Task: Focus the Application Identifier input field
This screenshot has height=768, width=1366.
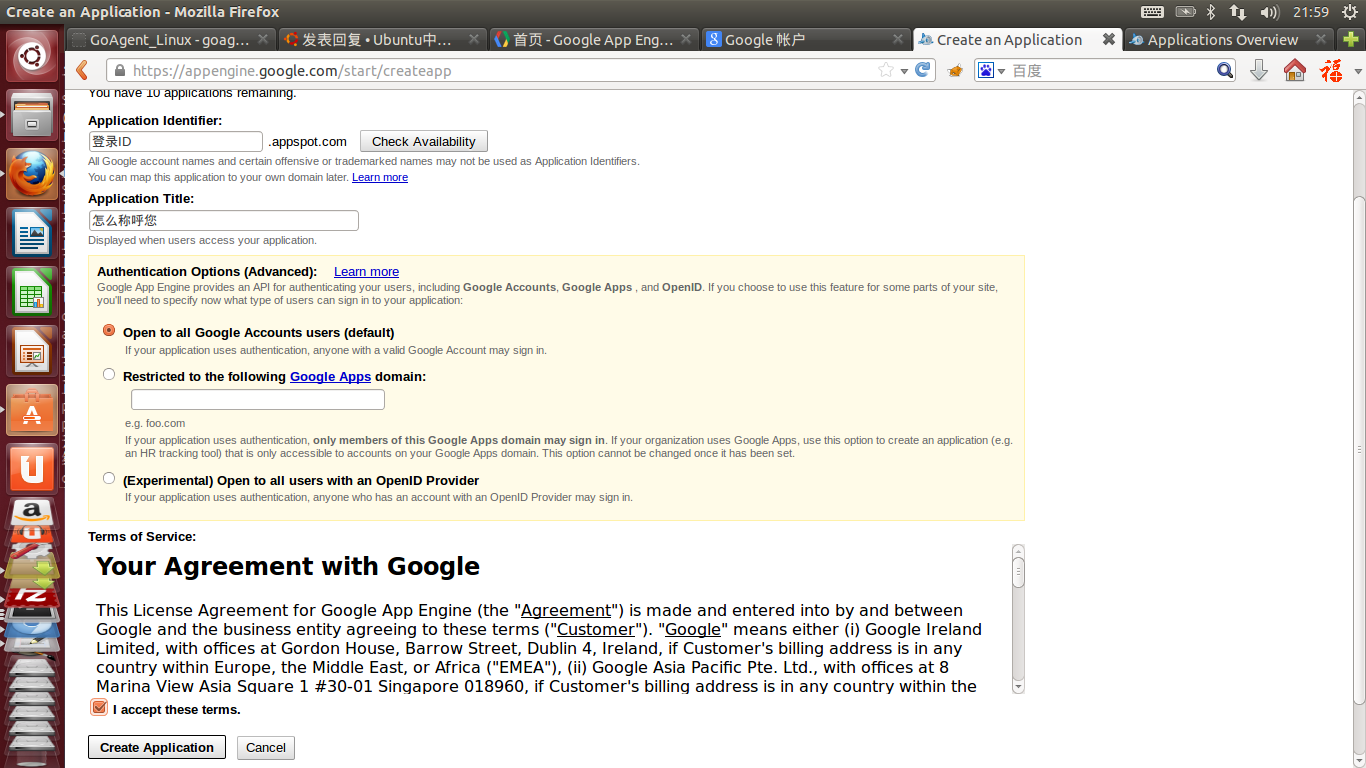Action: click(175, 141)
